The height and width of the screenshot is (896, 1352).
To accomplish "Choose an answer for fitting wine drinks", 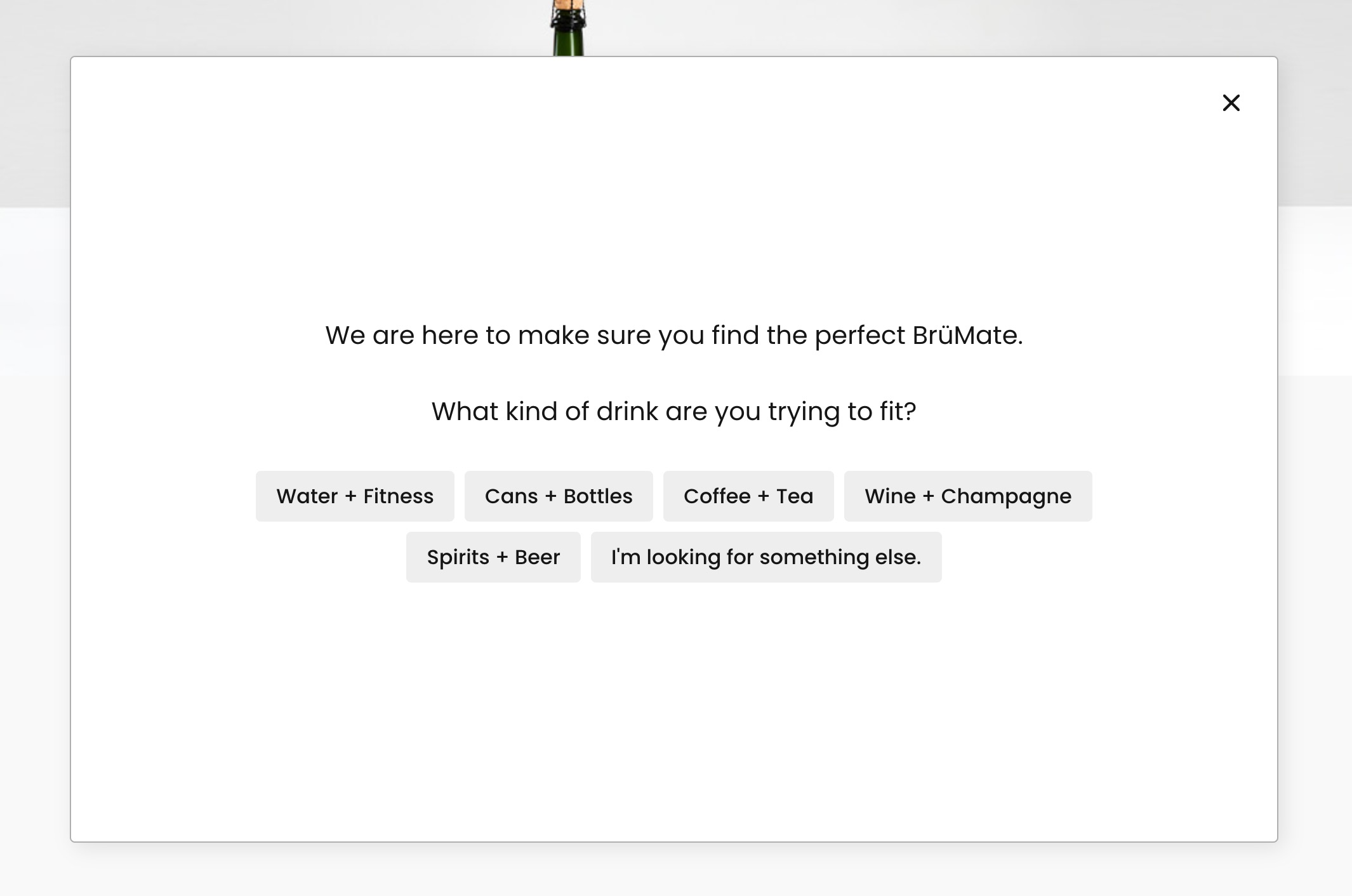I will [x=967, y=496].
